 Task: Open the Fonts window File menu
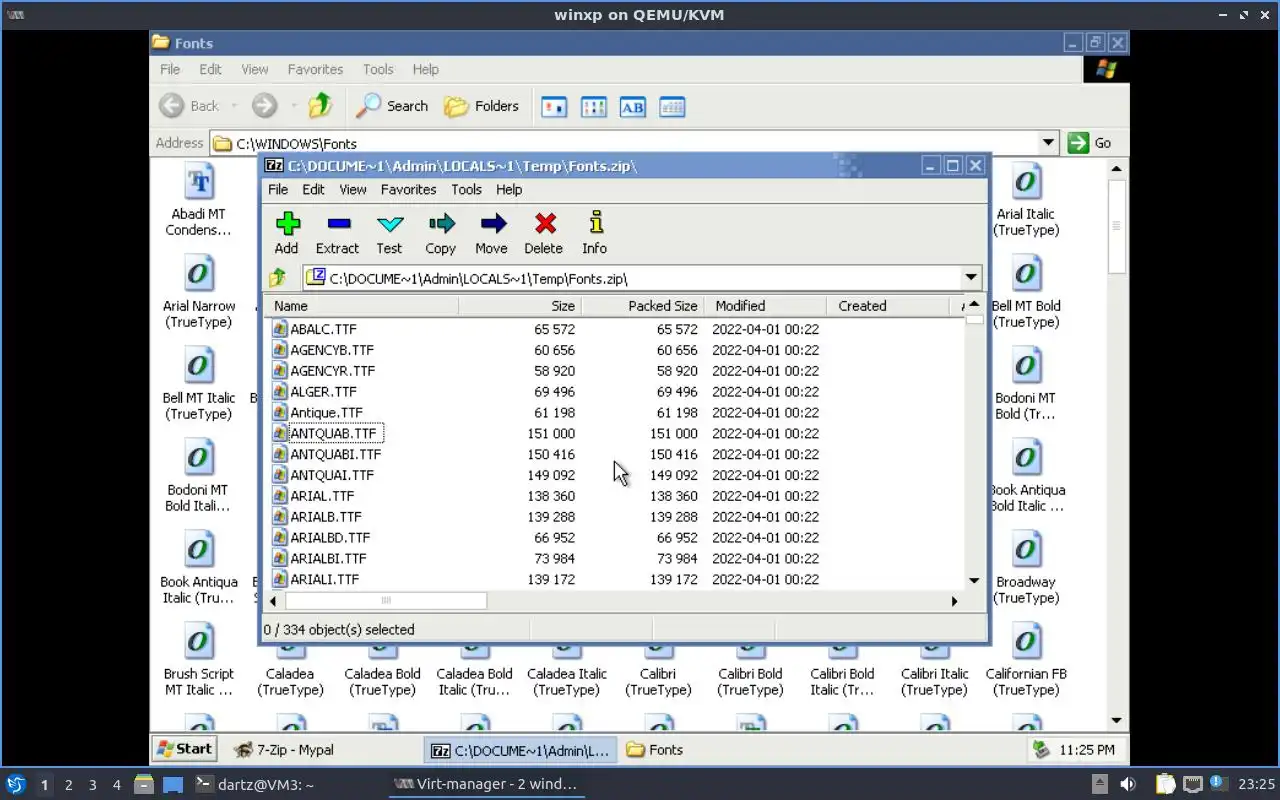[170, 69]
